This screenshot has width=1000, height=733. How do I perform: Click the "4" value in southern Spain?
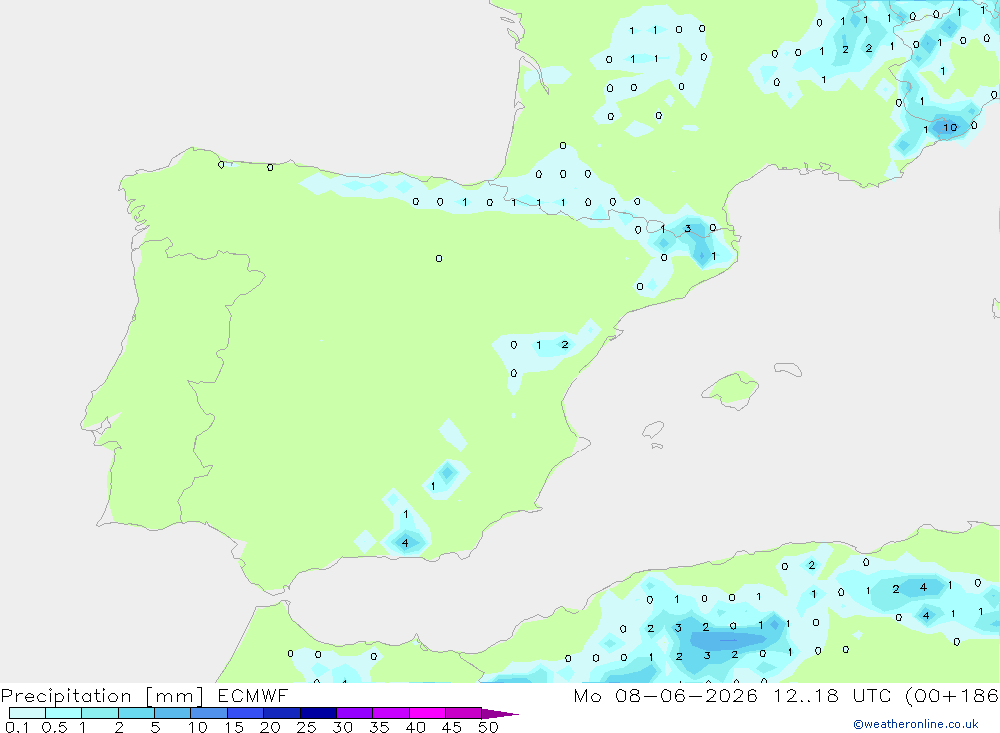405,543
